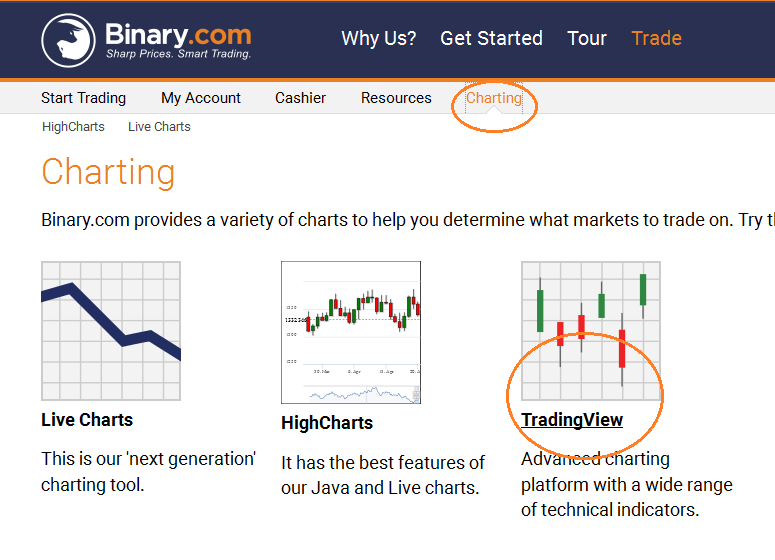775x560 pixels.
Task: Select the circled Charting tab
Action: coord(494,98)
